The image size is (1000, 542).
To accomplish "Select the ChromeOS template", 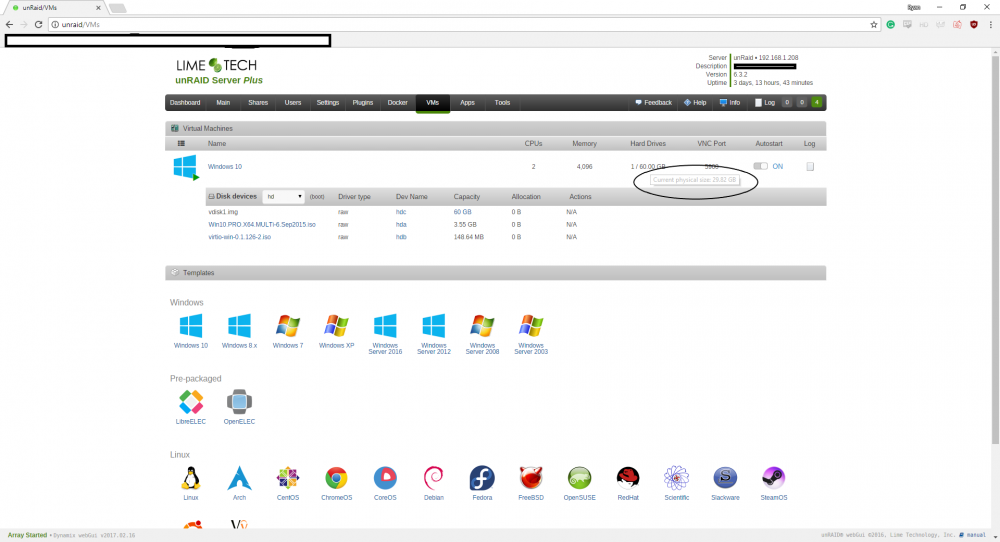I will pos(336,478).
